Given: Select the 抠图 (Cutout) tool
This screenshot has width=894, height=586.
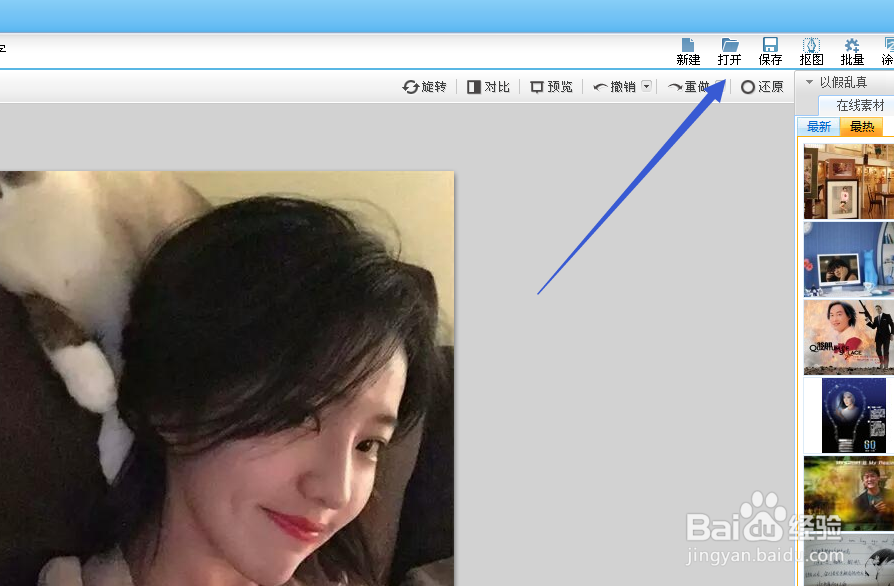Looking at the screenshot, I should pyautogui.click(x=810, y=50).
